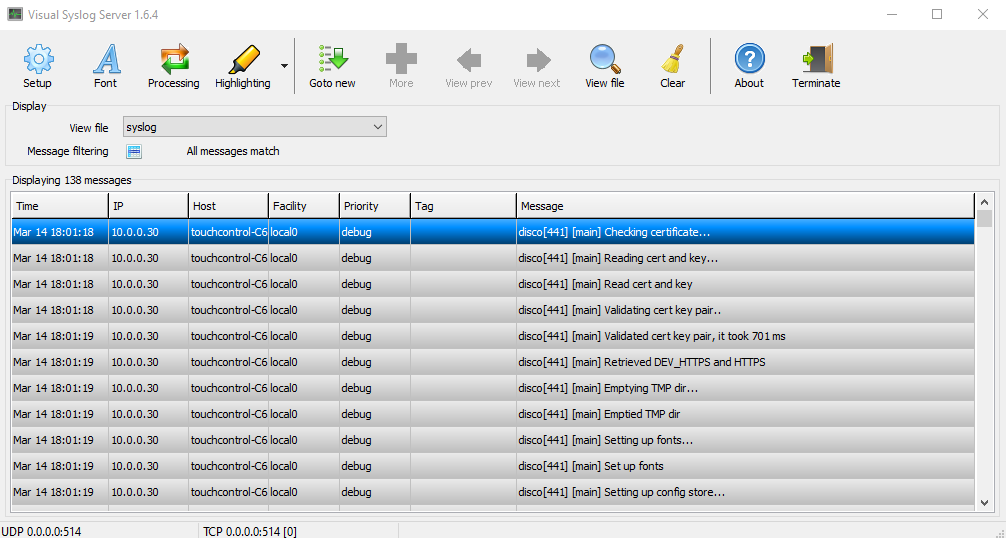Select the 'Read cert and key' row
This screenshot has width=1006, height=538.
(x=493, y=284)
